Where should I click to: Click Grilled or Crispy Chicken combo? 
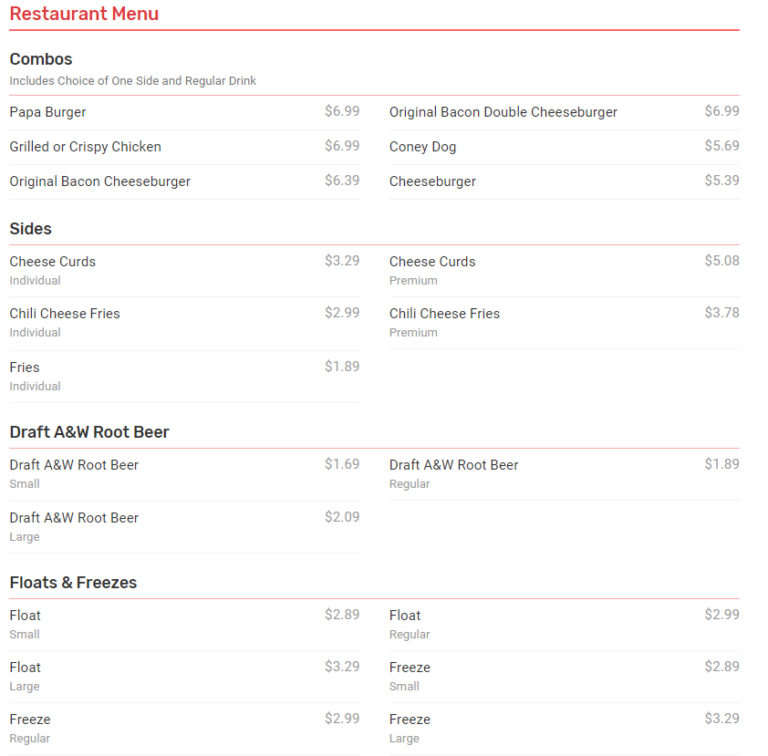(x=85, y=147)
